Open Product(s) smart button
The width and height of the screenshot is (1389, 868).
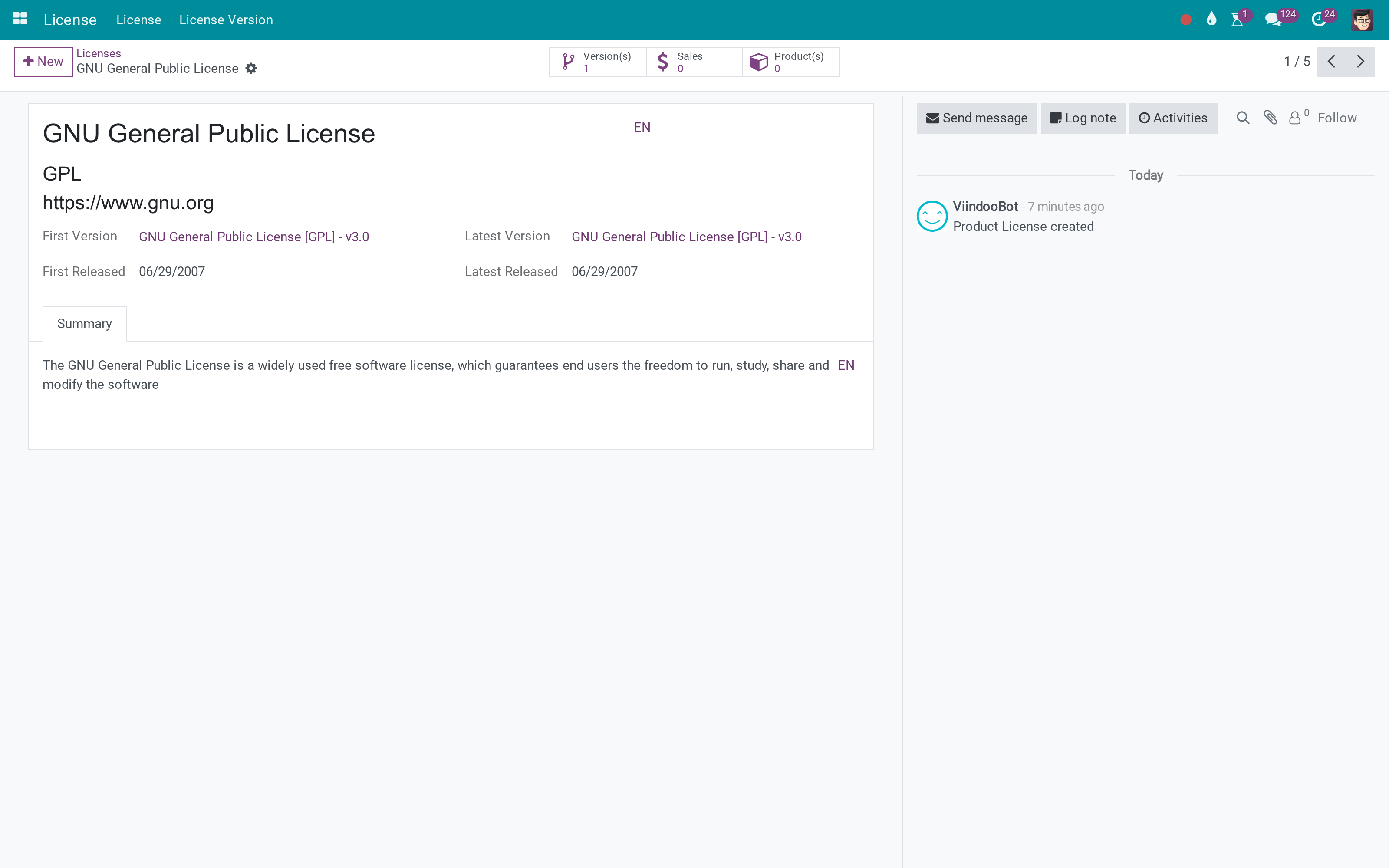pos(791,62)
